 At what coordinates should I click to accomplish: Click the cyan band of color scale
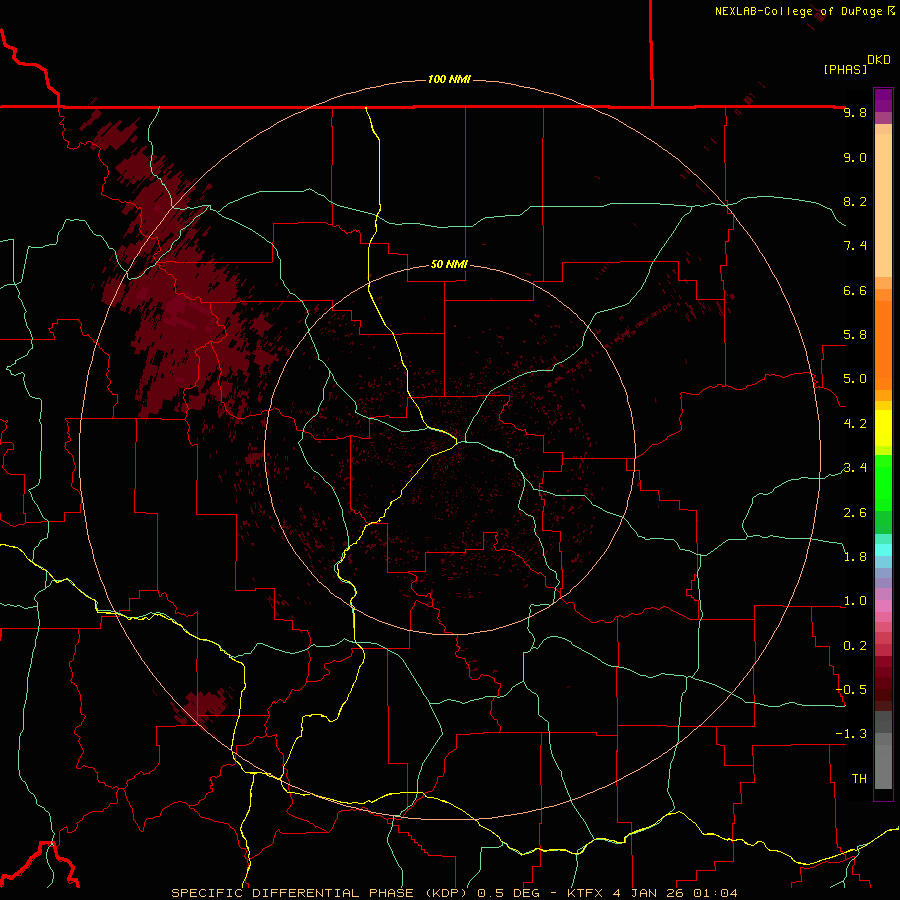pos(883,550)
